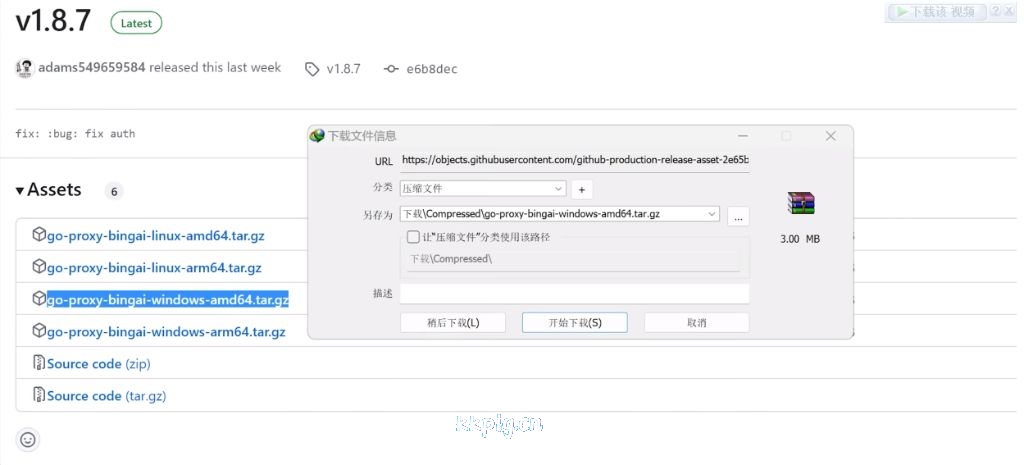Click 稍后下载(L) download later button

tap(453, 323)
